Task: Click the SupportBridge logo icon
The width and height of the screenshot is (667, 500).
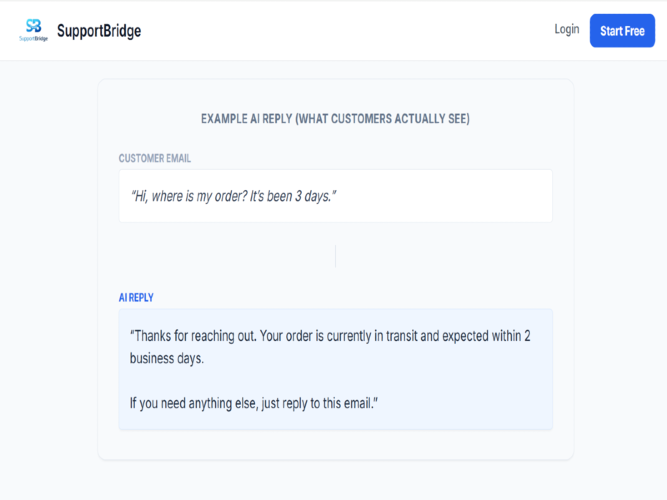Action: [34, 25]
